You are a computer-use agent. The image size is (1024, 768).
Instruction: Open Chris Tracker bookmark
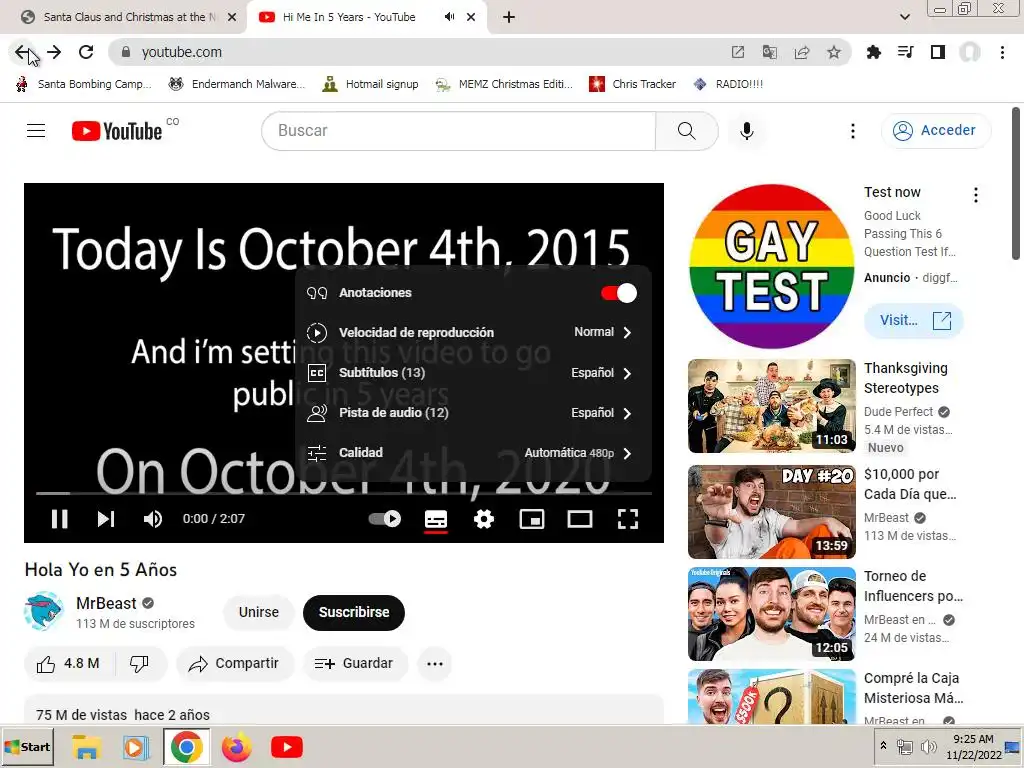pos(632,84)
